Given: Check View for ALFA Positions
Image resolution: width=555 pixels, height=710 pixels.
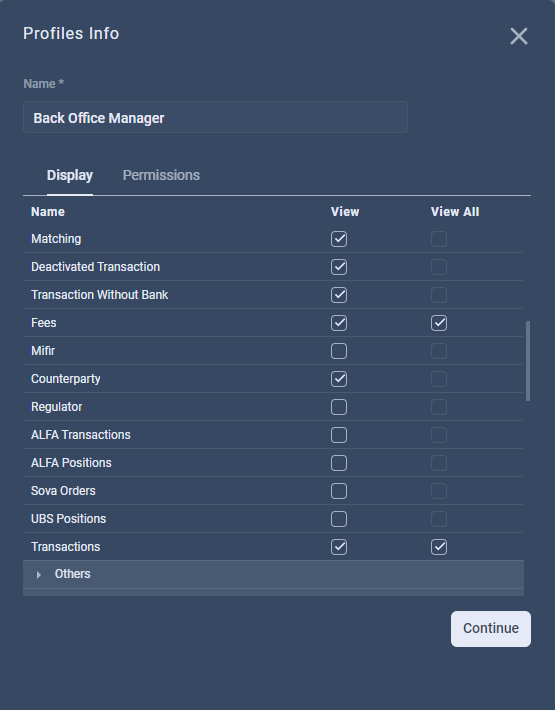Looking at the screenshot, I should tap(339, 463).
